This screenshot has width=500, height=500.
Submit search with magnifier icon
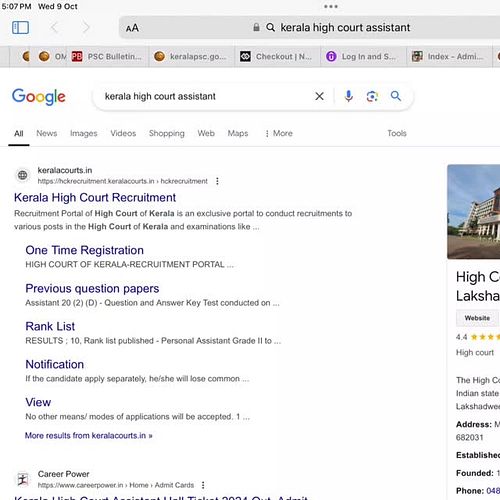click(396, 96)
